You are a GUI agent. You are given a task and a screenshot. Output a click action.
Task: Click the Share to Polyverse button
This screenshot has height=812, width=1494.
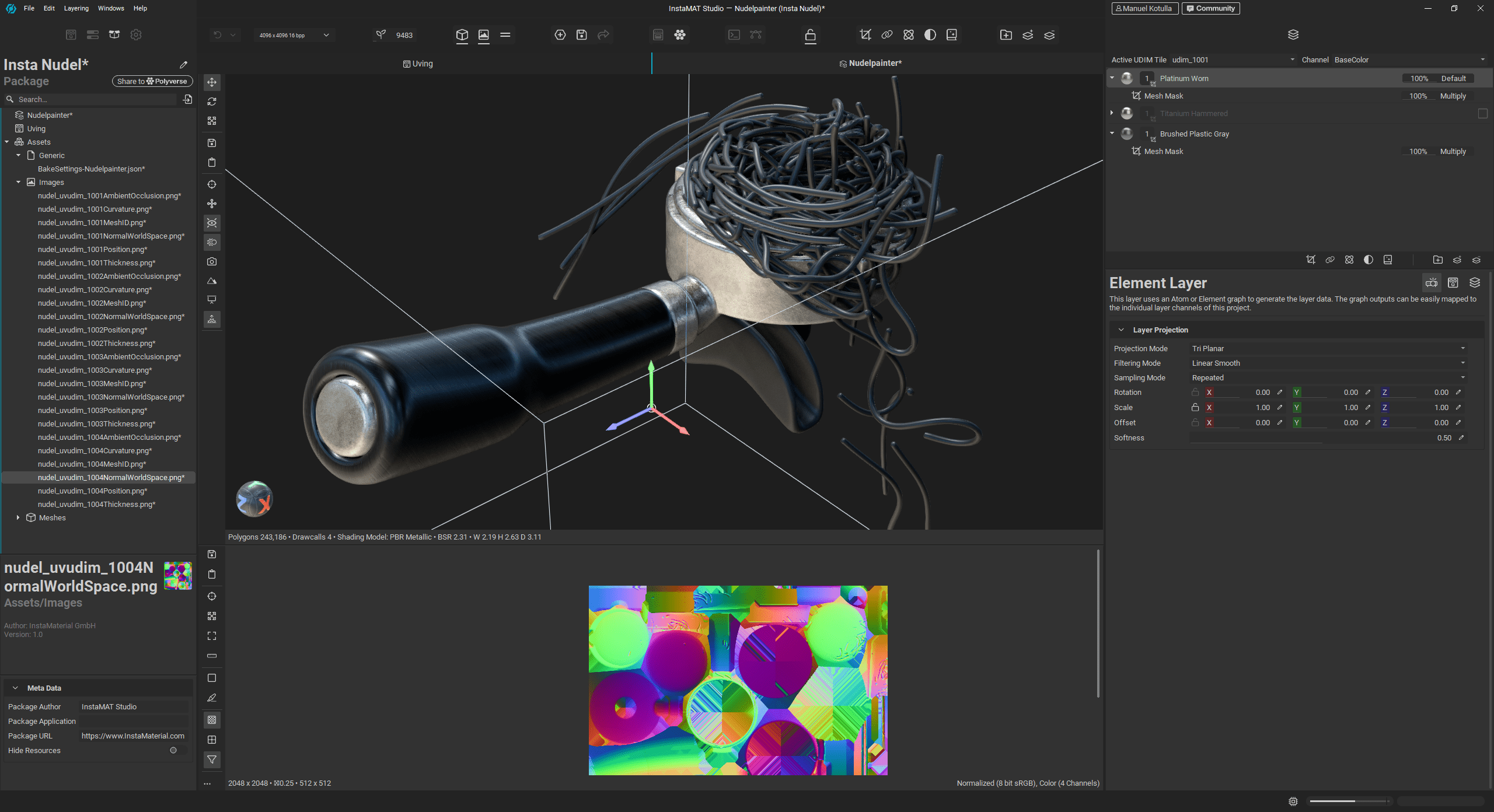[x=152, y=81]
